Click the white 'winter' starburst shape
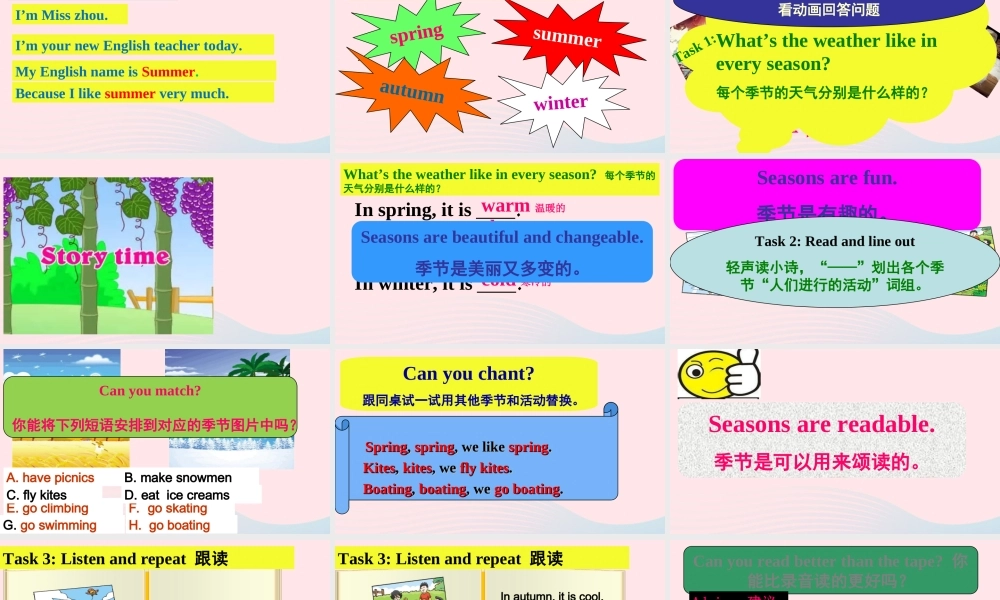Screen dimensions: 1000x600 (x=561, y=103)
